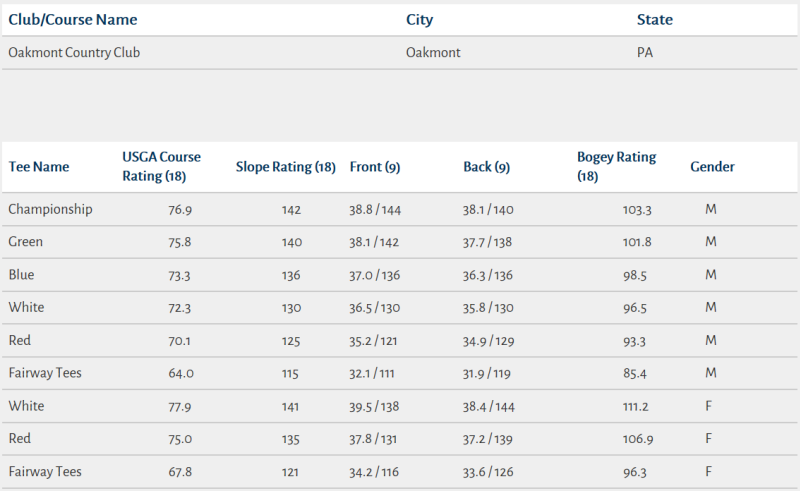Viewport: 800px width, 491px height.
Task: Click the City column header
Action: (419, 19)
